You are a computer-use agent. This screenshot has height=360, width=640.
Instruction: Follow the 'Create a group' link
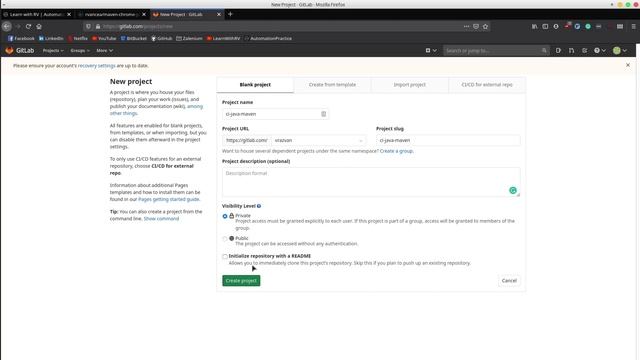[x=396, y=151]
